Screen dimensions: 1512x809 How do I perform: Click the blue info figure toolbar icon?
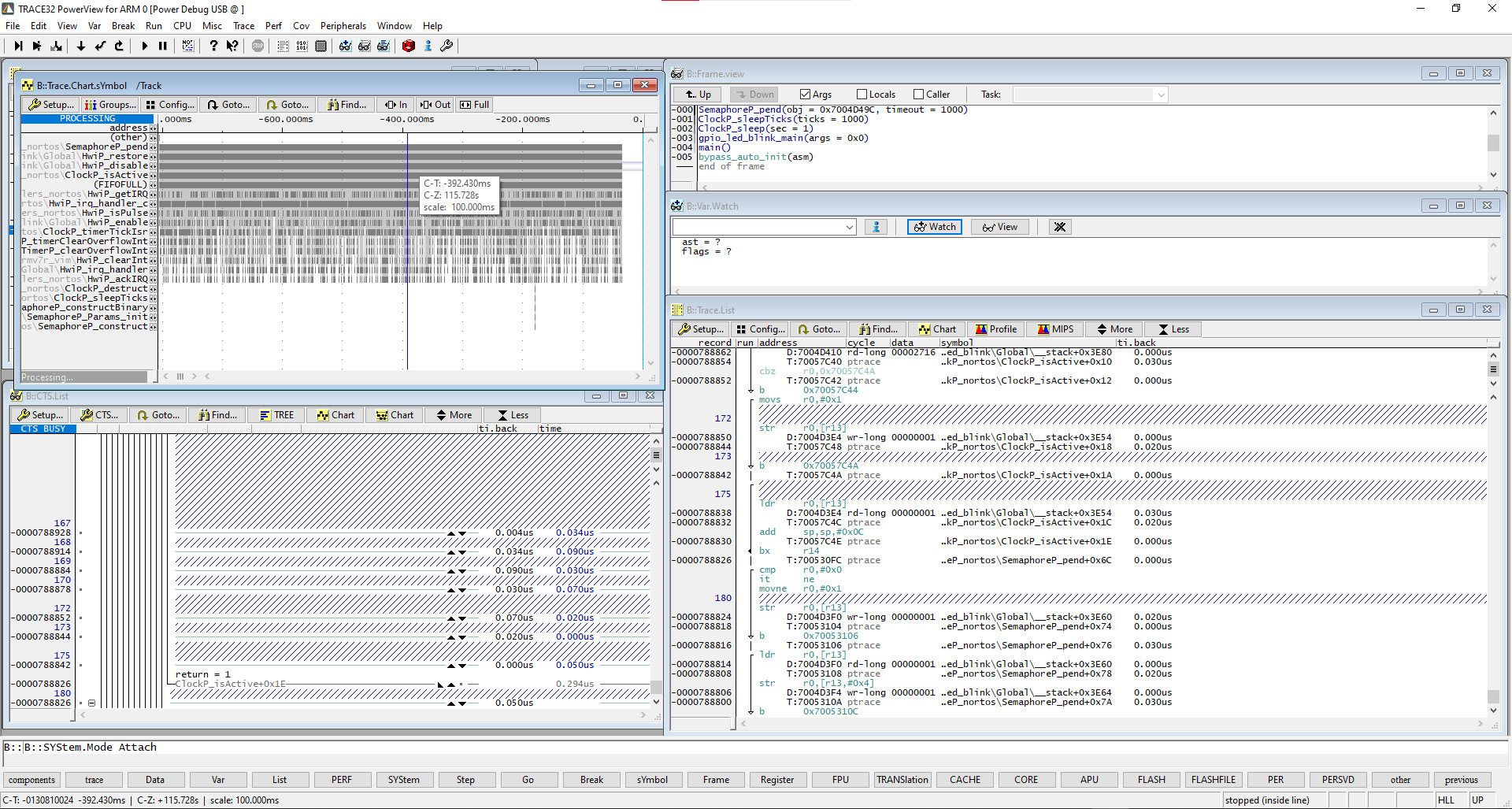(428, 46)
